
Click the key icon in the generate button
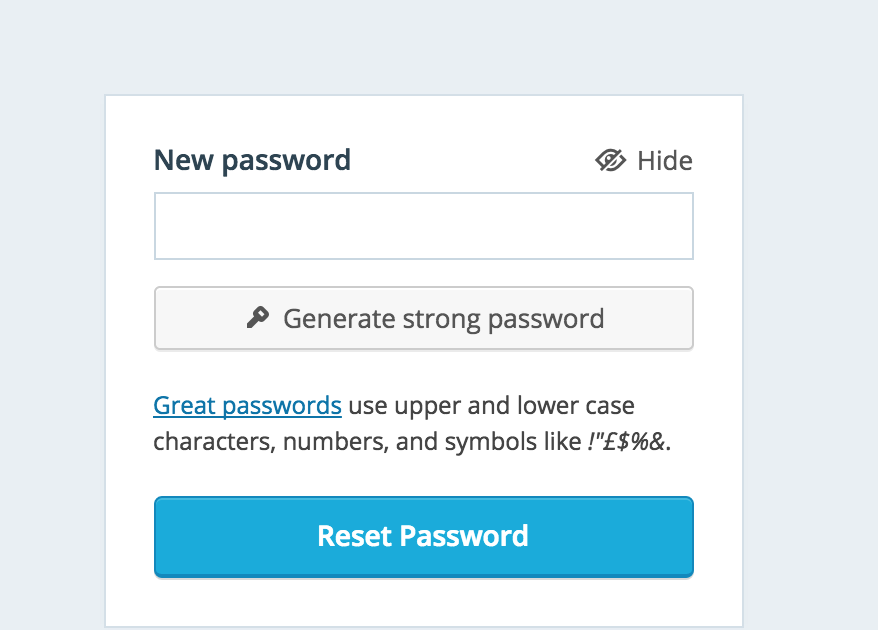click(x=258, y=318)
